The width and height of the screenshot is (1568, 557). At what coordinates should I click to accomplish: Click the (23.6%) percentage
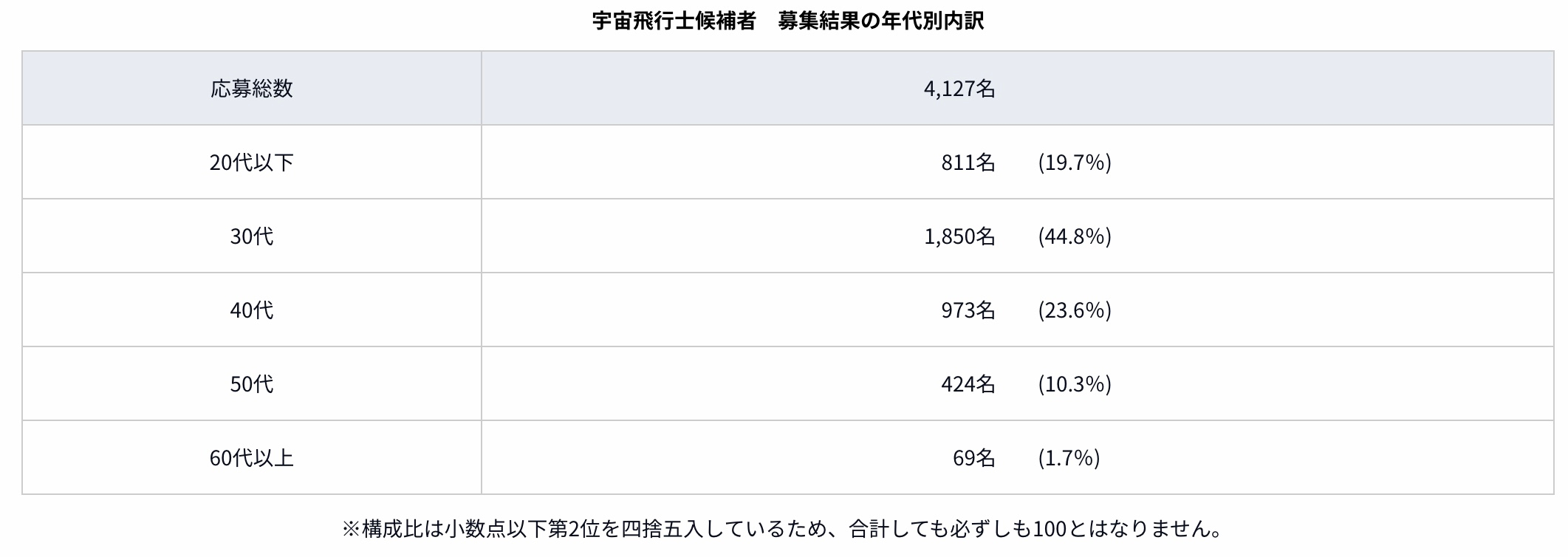tap(1074, 310)
